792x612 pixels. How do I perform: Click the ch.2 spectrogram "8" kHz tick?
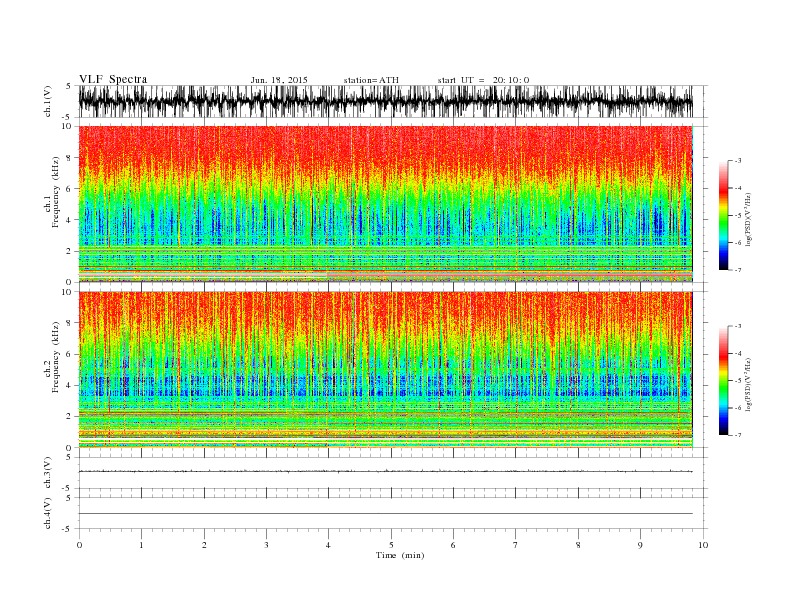tap(70, 323)
